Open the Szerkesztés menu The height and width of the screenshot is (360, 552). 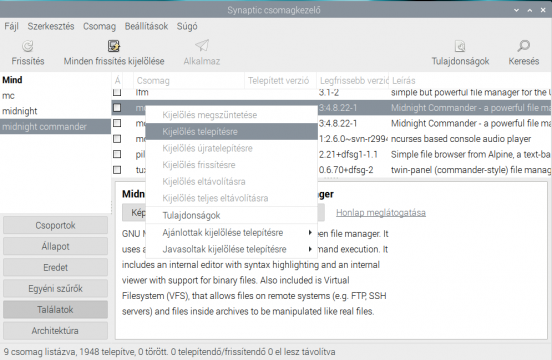coord(51,26)
